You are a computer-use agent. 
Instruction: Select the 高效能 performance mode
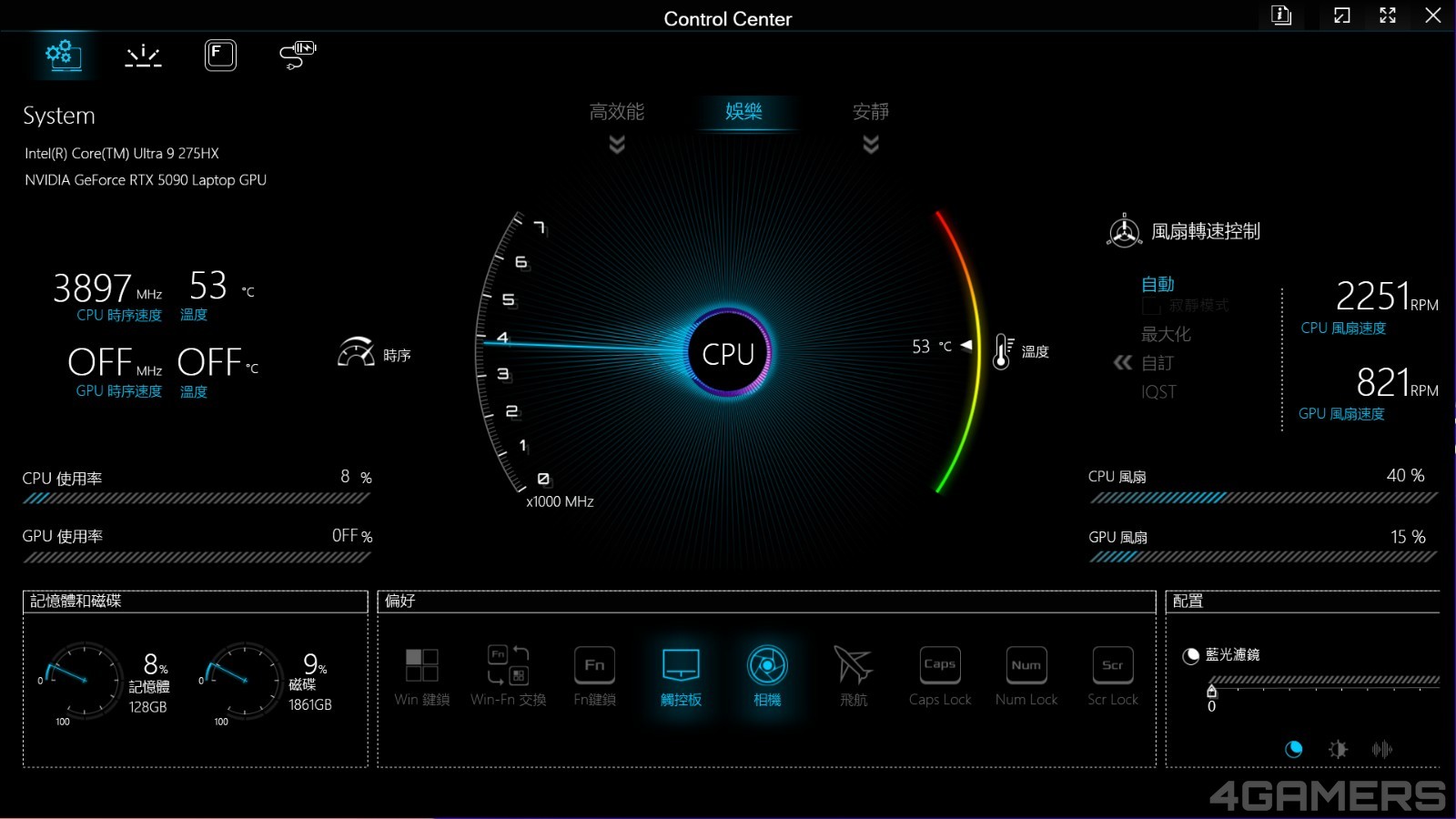click(x=617, y=111)
